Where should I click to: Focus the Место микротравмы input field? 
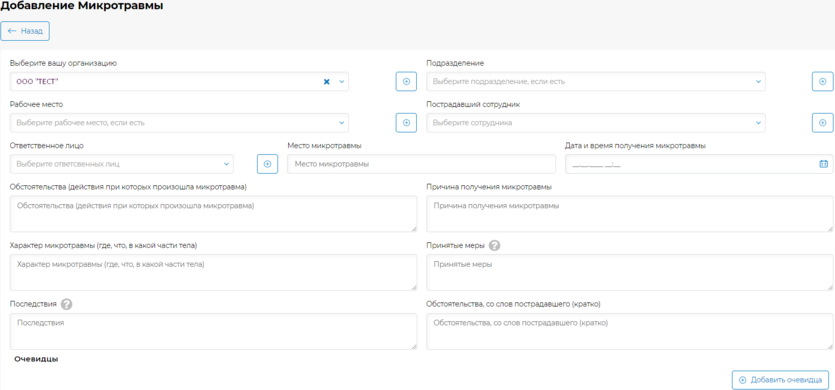pos(421,164)
